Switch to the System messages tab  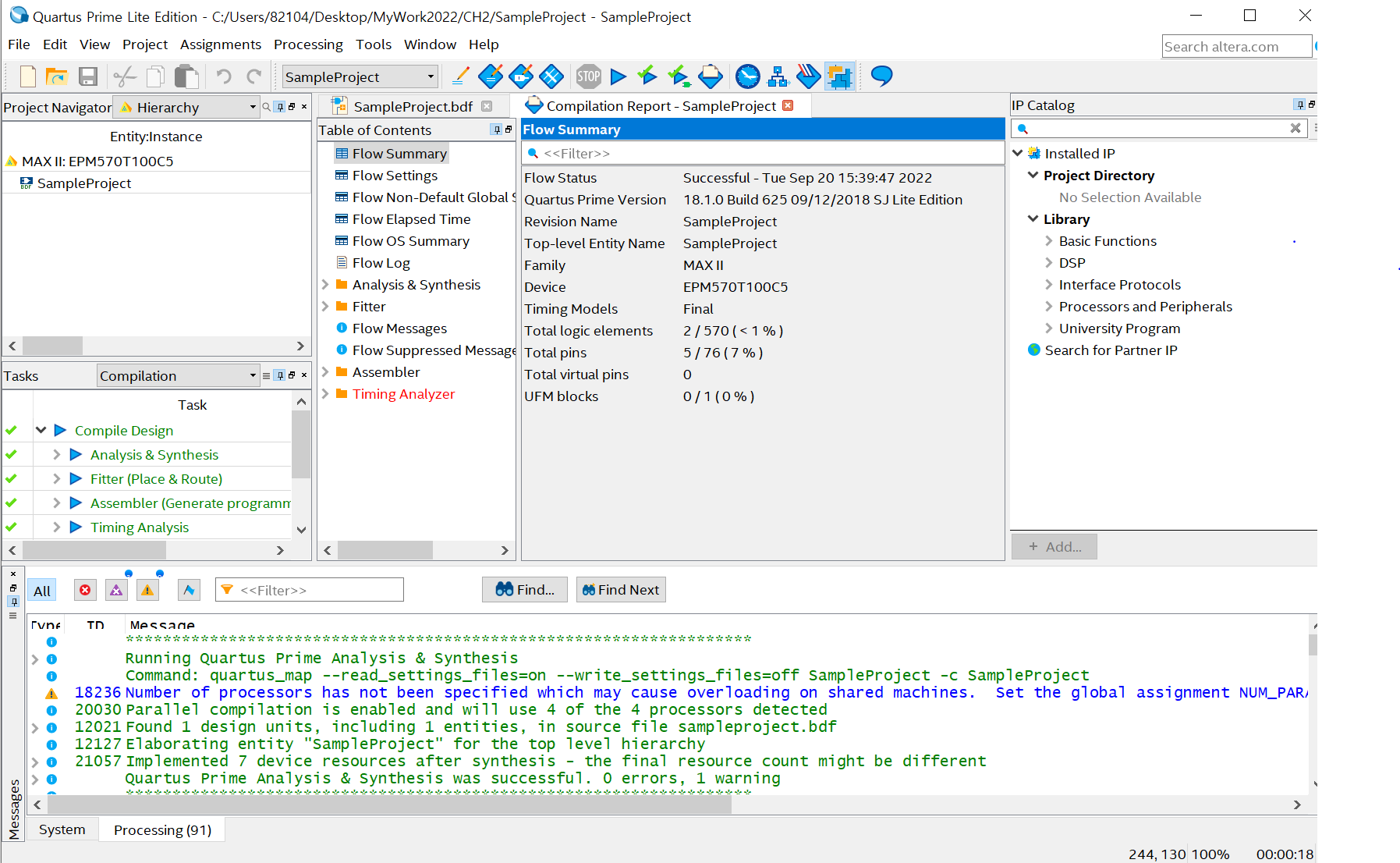[62, 829]
